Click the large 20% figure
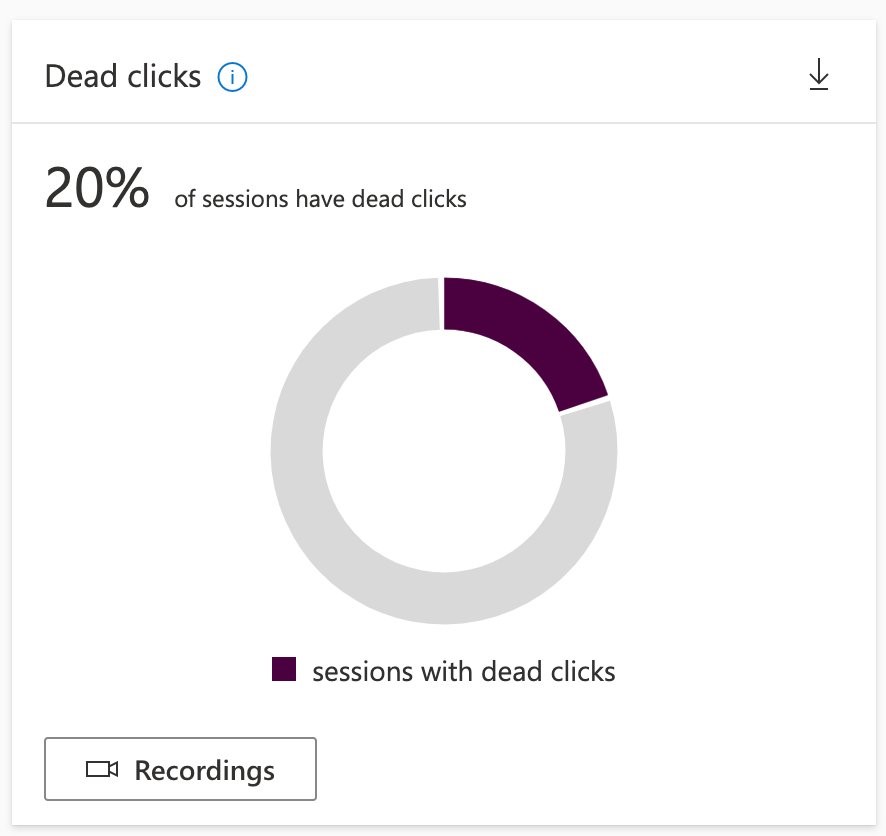This screenshot has width=886, height=836. (x=97, y=188)
